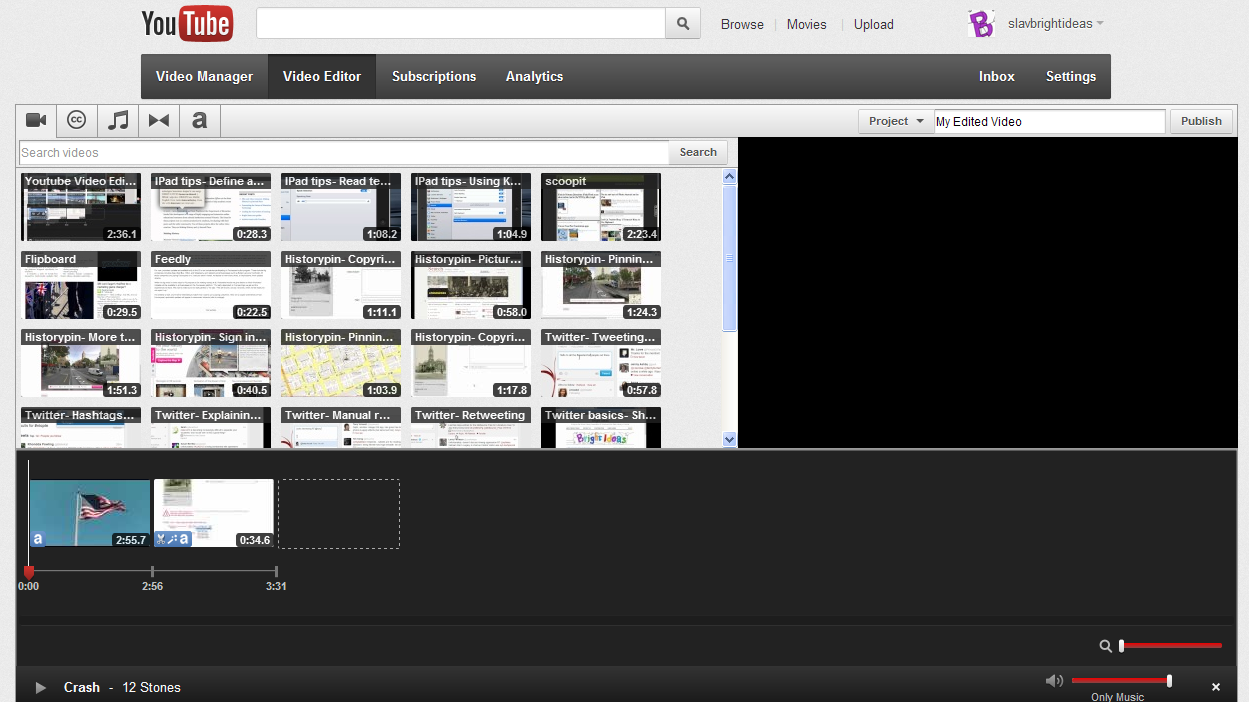
Task: Open the slavbrightideas channel avatar
Action: click(982, 24)
